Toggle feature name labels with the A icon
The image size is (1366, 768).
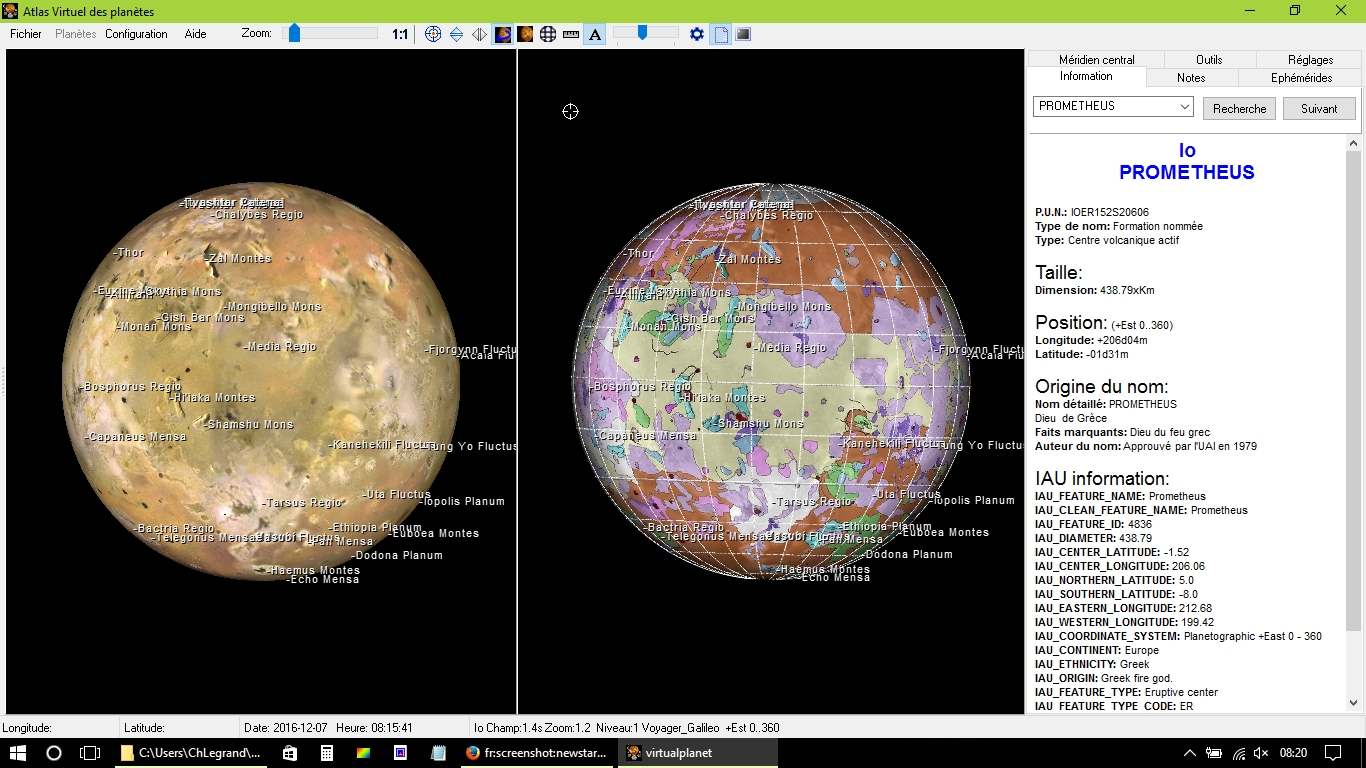coord(595,34)
